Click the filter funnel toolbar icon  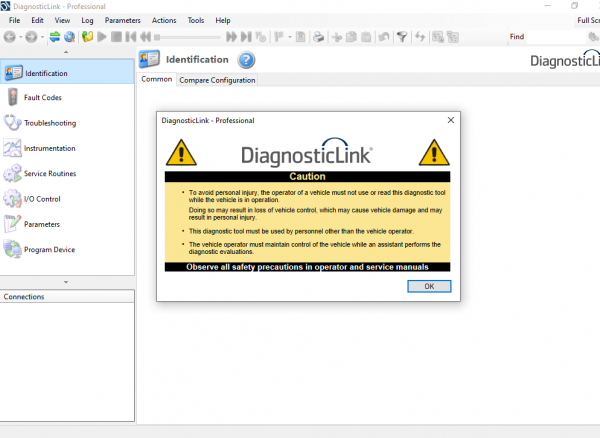click(402, 37)
